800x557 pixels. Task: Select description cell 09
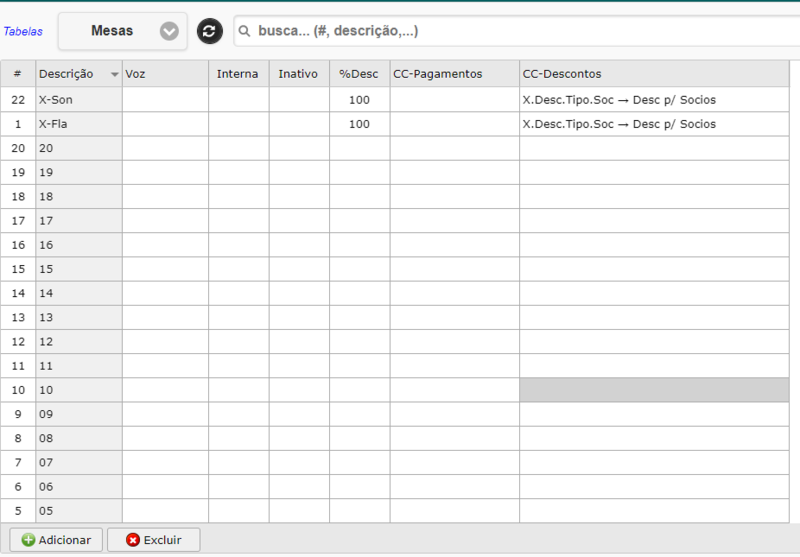[79, 414]
